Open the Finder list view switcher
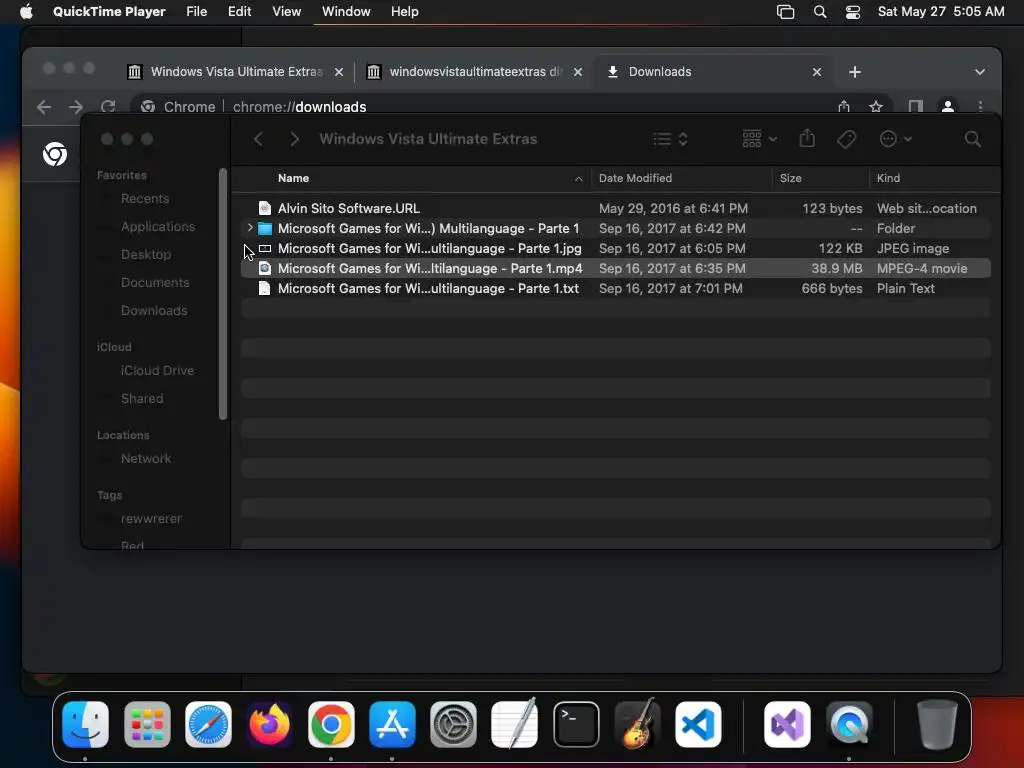1024x768 pixels. coord(671,139)
